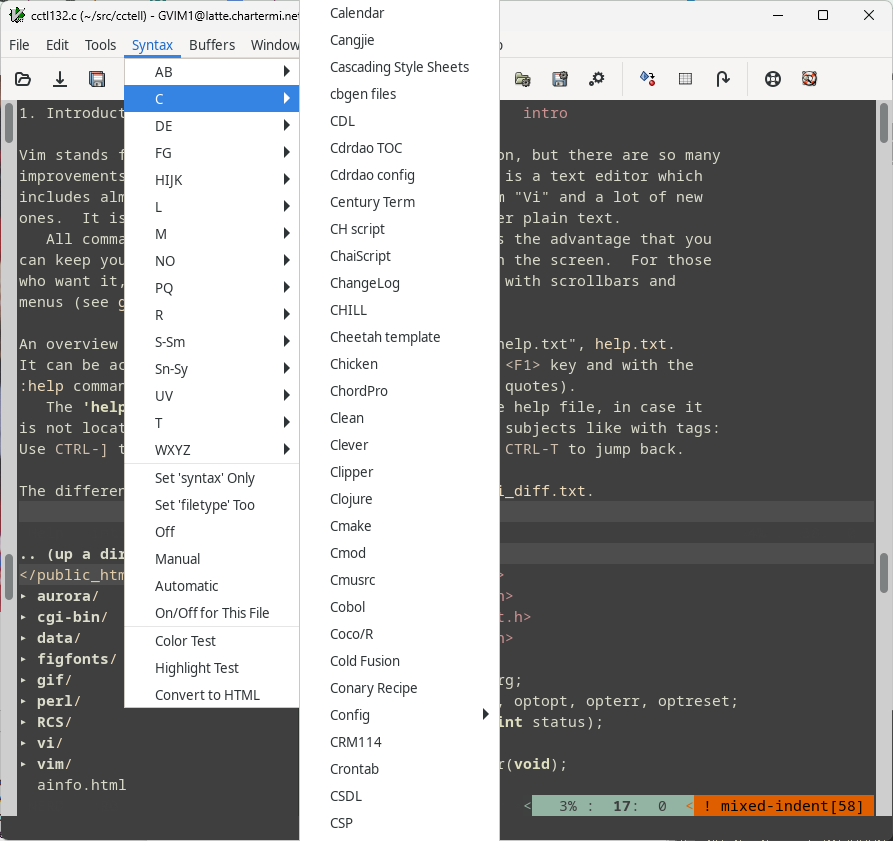Image resolution: width=893 pixels, height=841 pixels.
Task: Choose Set 'syntax' Only option
Action: pyautogui.click(x=211, y=478)
